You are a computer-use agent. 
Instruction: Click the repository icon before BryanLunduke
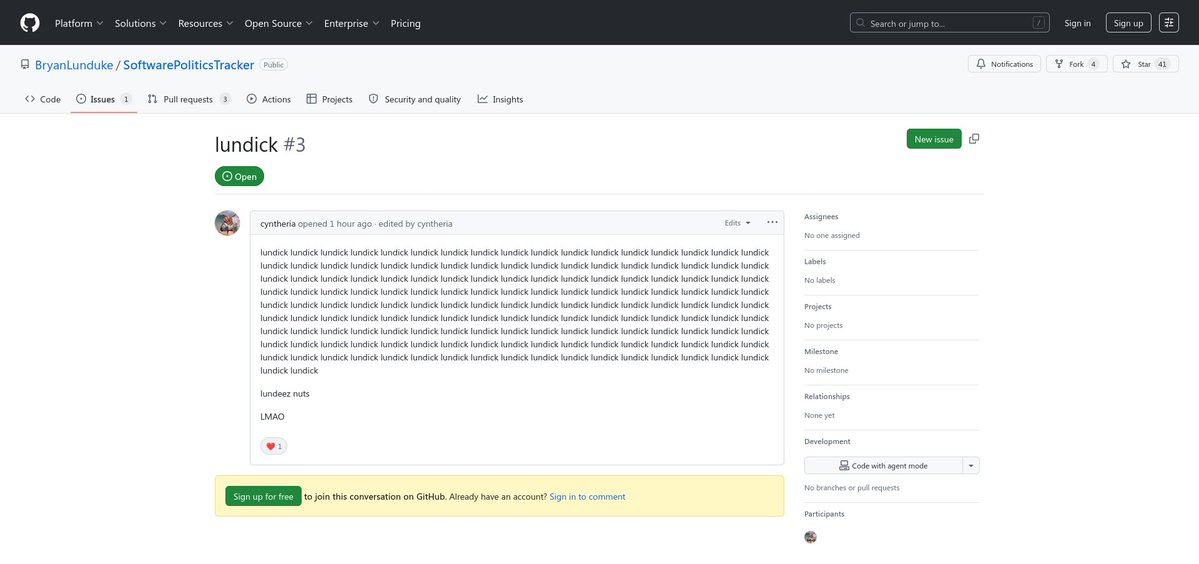25,65
